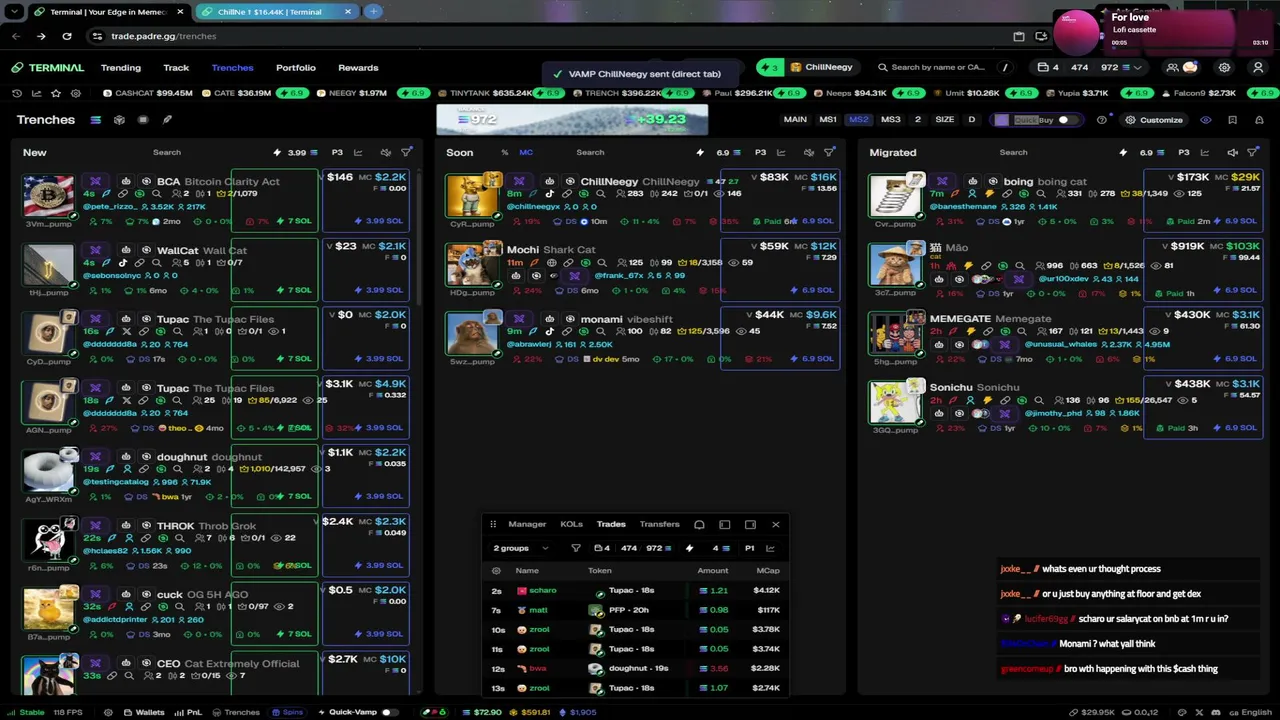Dock tracker panel to the left
This screenshot has height=720, width=1280.
[724, 524]
